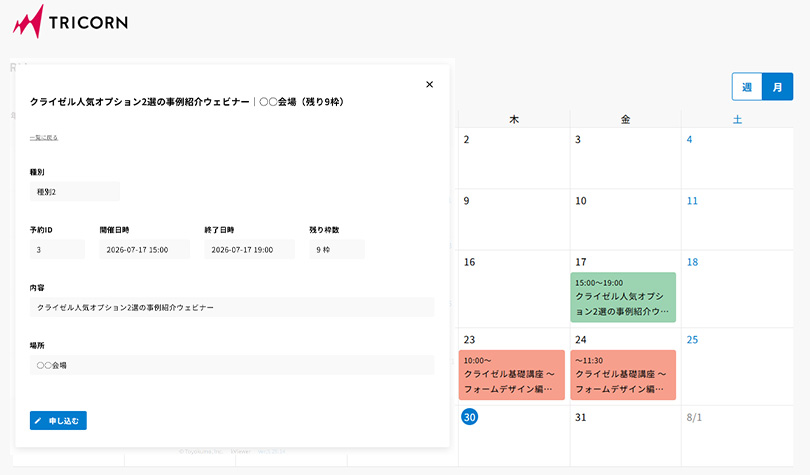Image resolution: width=810 pixels, height=475 pixels.
Task: Click the 木 column header
Action: pyautogui.click(x=514, y=119)
